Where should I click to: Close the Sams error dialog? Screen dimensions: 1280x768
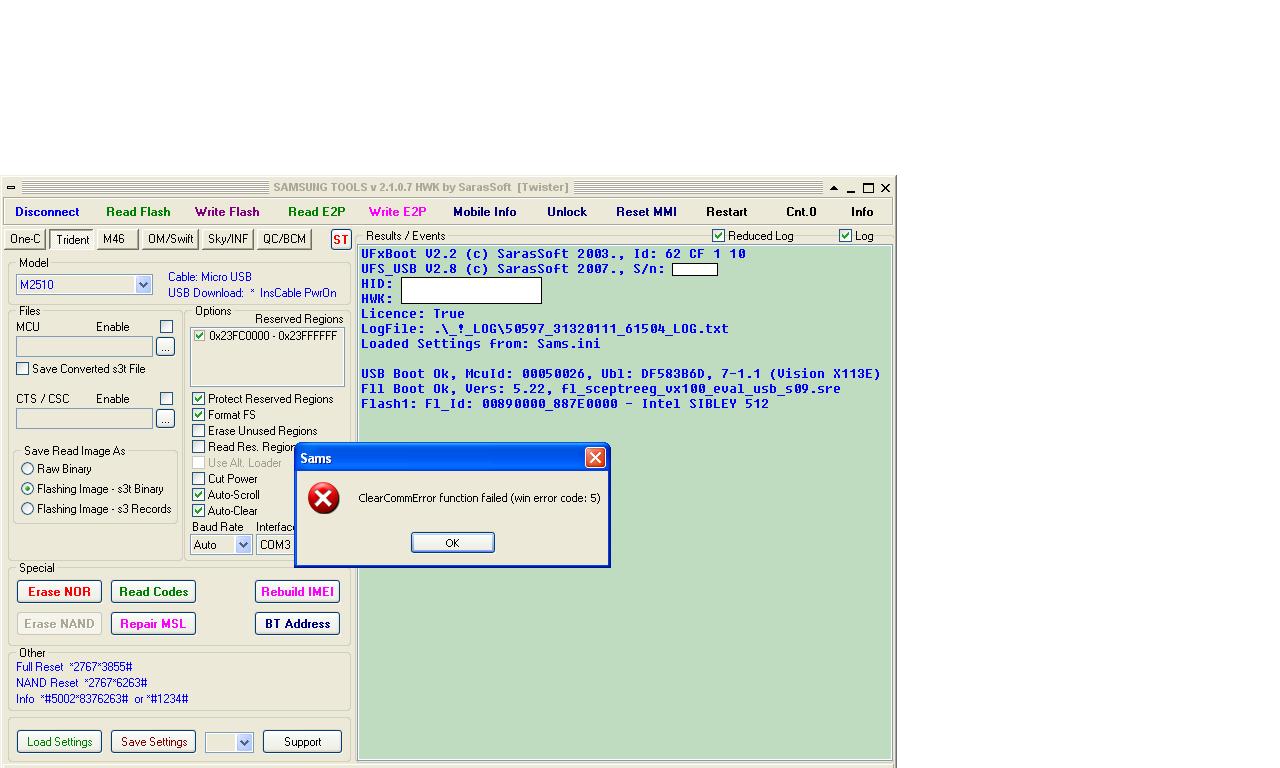coord(595,458)
